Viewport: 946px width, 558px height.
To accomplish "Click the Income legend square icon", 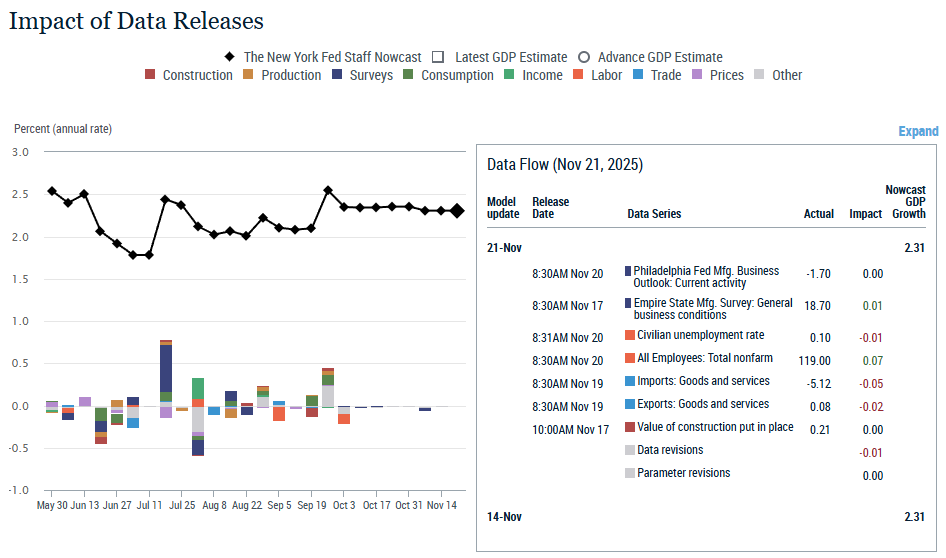I will click(x=510, y=75).
